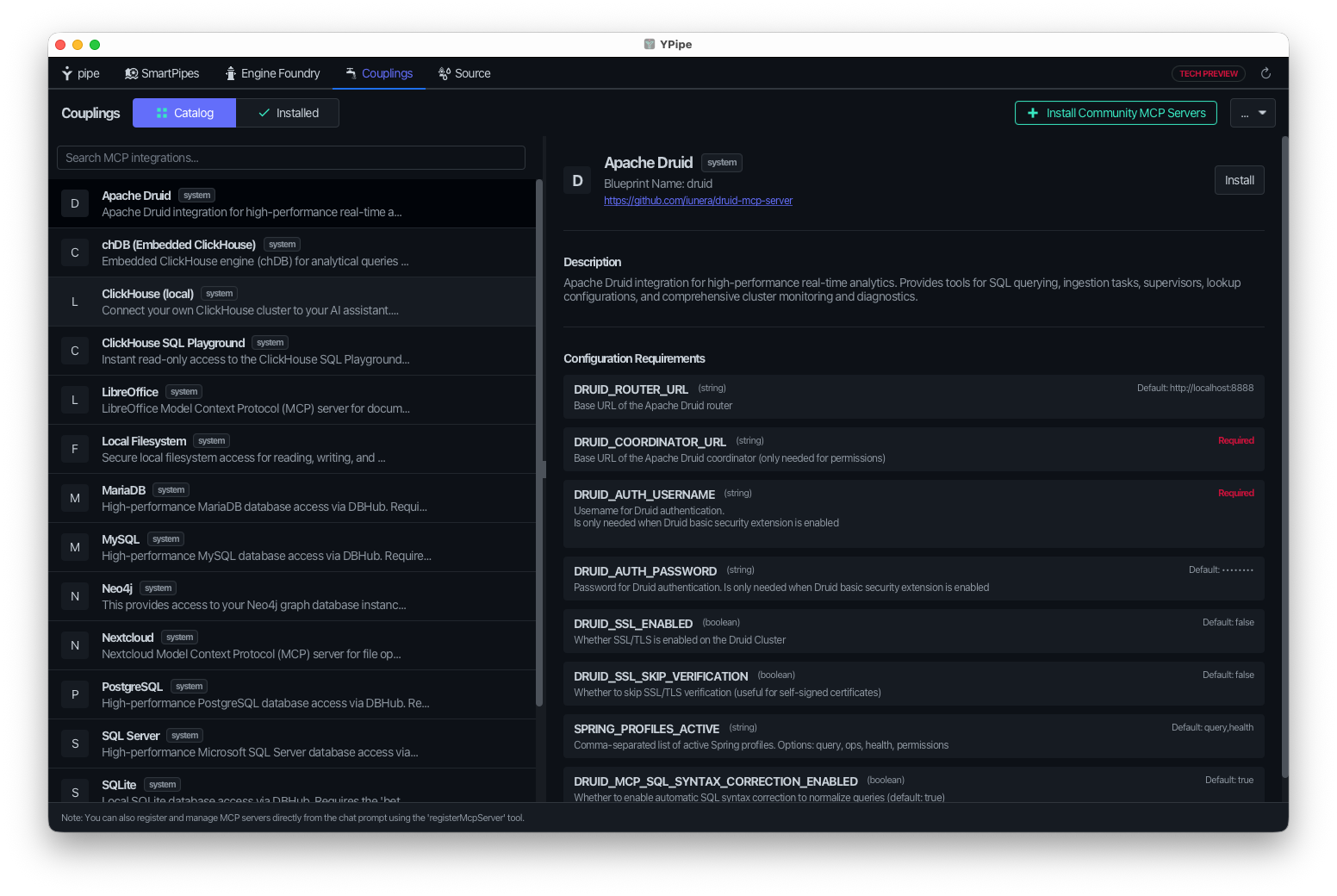
Task: Select the PostgreSQL 'P' avatar icon
Action: pos(75,694)
